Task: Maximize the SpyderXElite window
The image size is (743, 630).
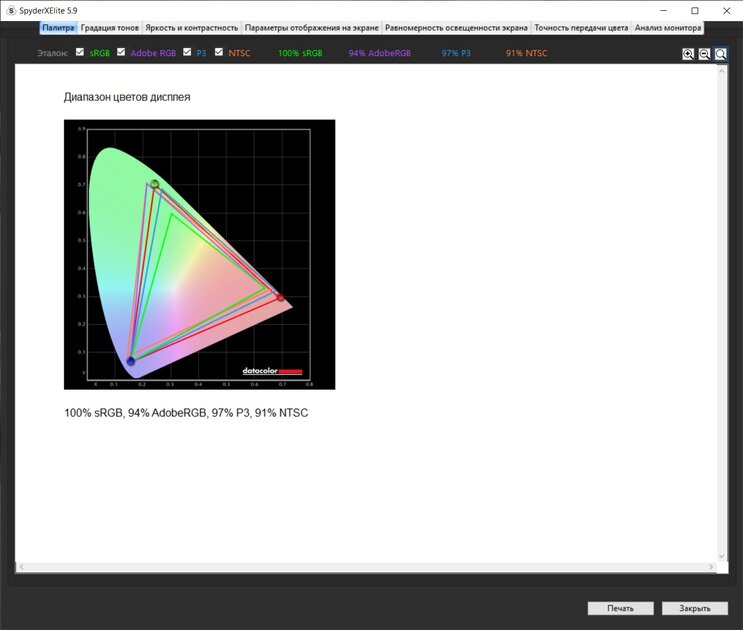Action: pos(695,10)
